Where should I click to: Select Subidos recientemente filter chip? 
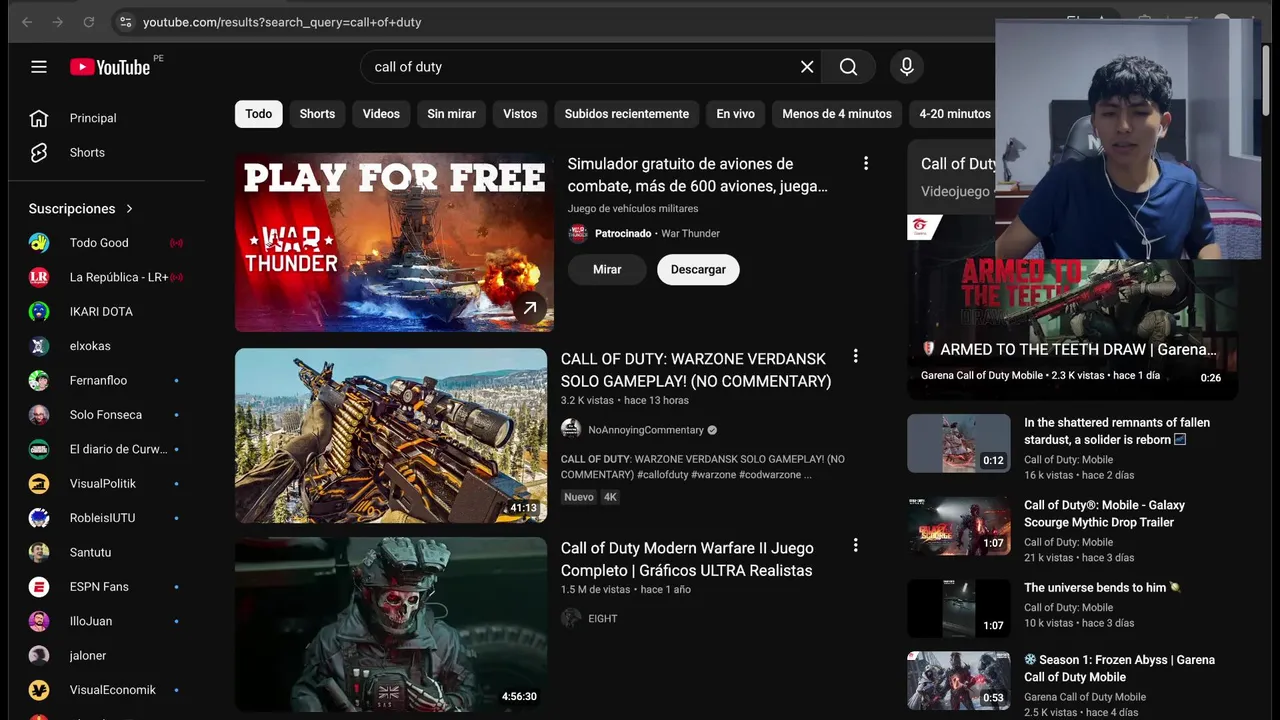click(627, 114)
